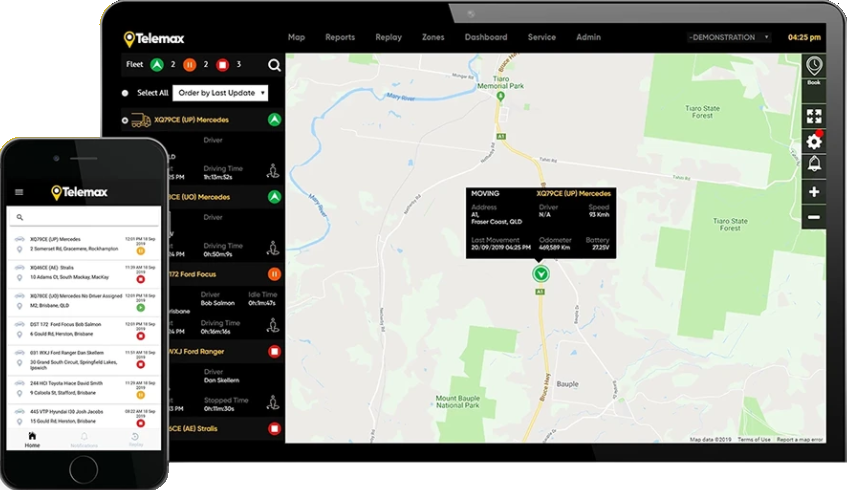847x490 pixels.
Task: Open the Service menu
Action: click(x=541, y=37)
